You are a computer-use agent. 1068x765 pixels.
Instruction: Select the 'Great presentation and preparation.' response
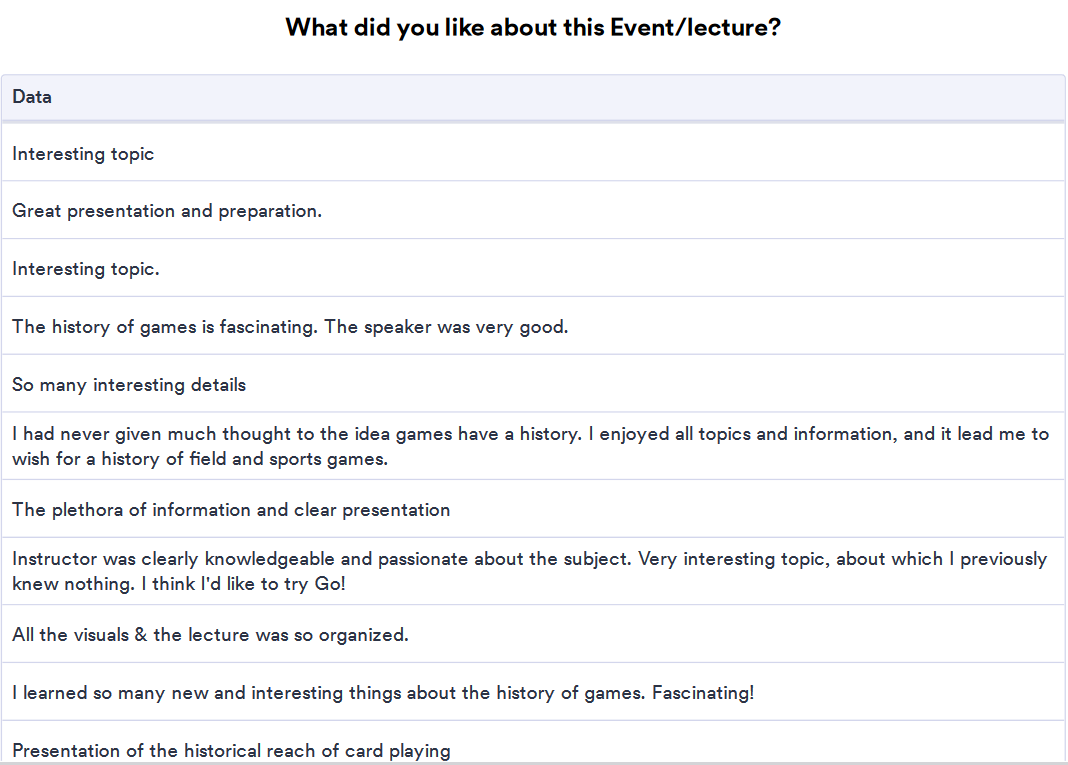[167, 211]
